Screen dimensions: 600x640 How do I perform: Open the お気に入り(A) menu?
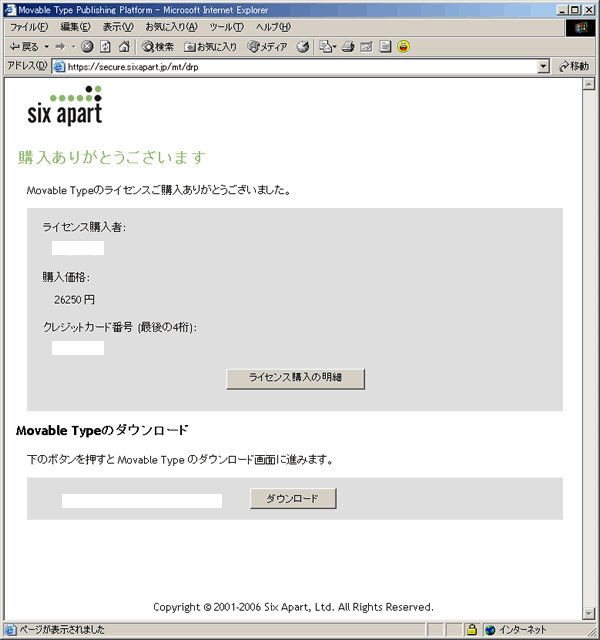click(171, 27)
